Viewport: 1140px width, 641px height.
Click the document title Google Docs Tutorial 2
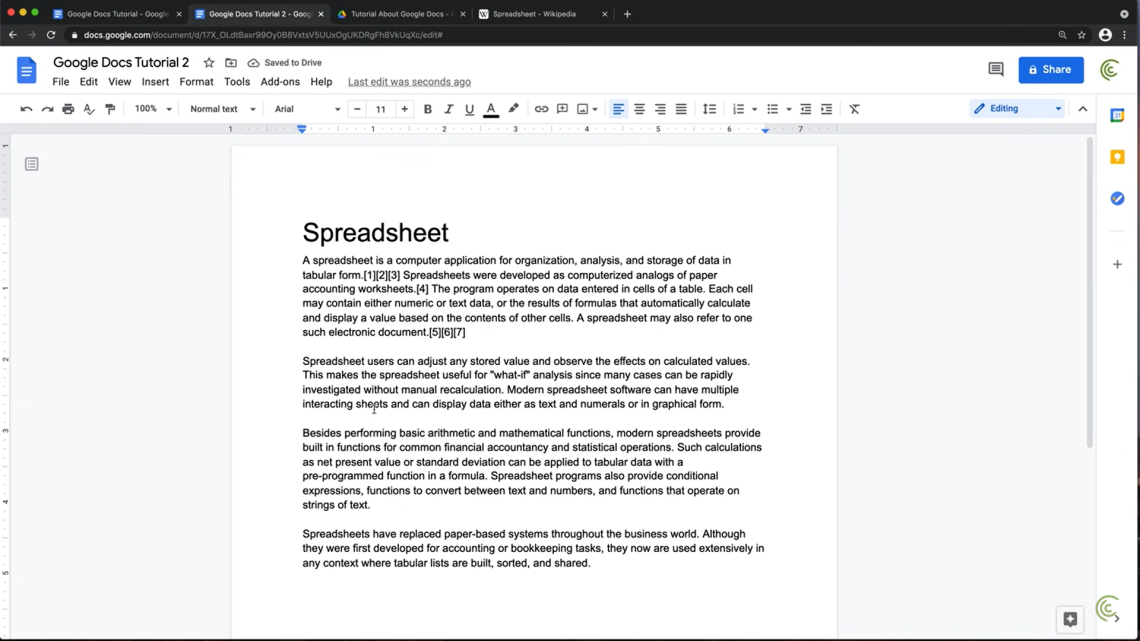click(121, 62)
